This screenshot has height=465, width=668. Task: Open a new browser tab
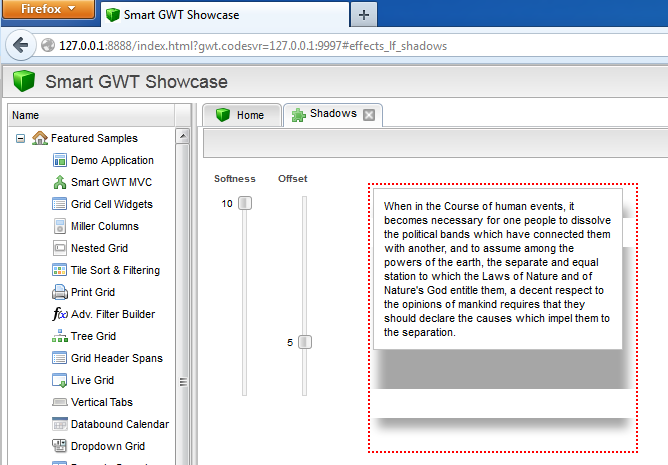point(363,14)
